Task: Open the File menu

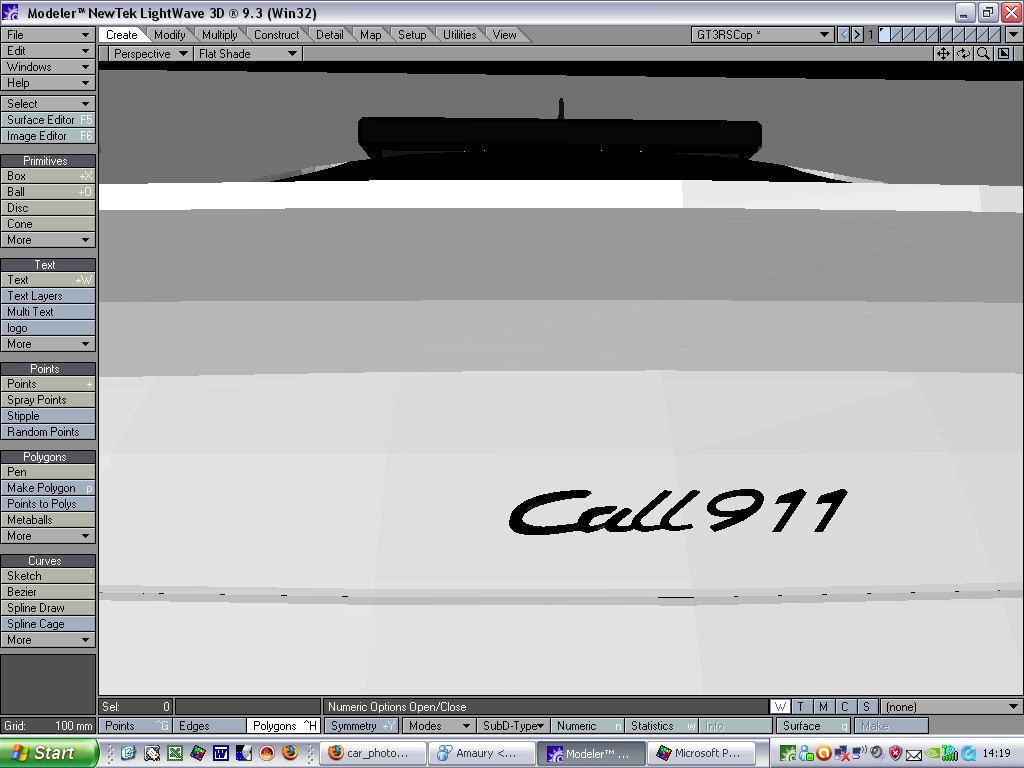Action: (48, 35)
